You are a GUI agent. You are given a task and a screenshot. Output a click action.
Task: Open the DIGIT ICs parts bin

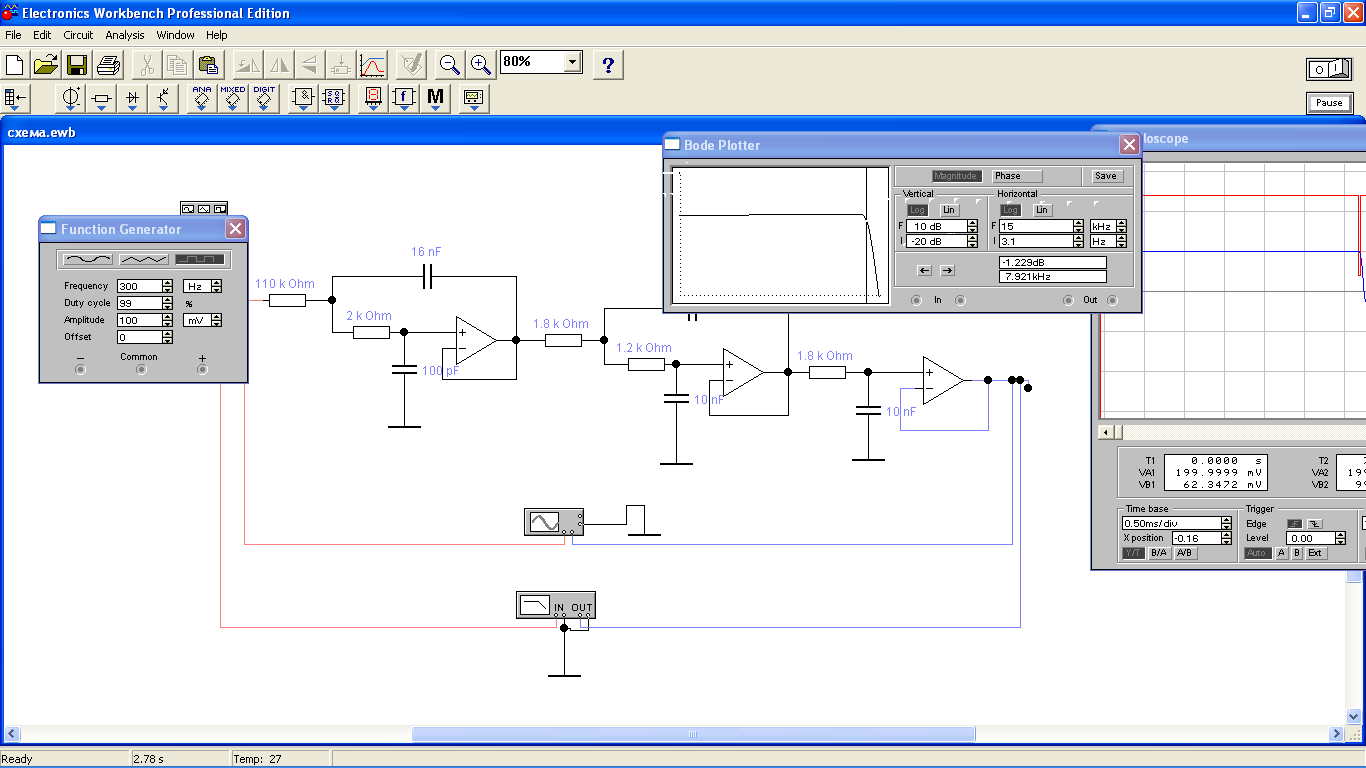(264, 98)
